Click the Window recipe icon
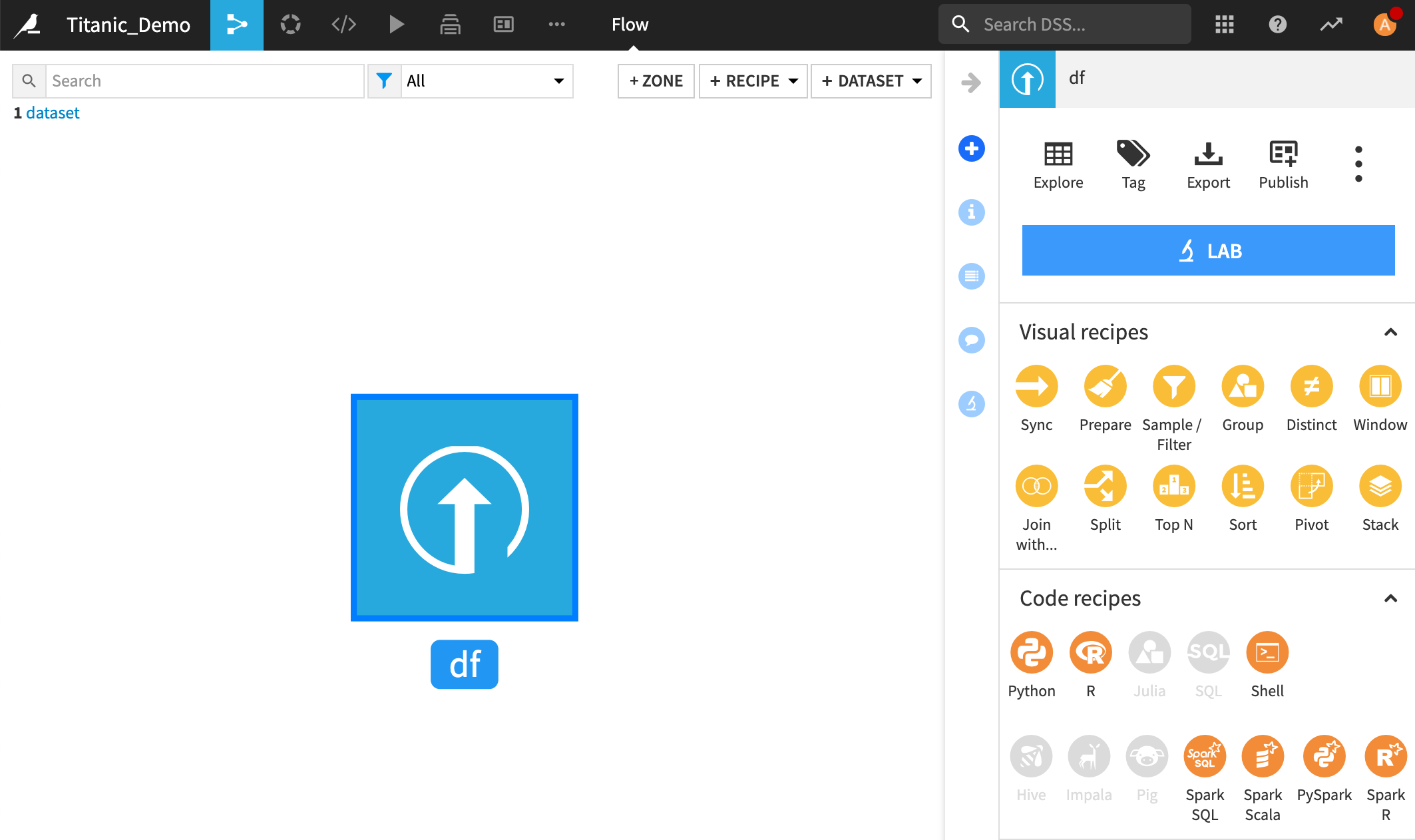Screen dimensions: 1415x840 pos(1380,387)
